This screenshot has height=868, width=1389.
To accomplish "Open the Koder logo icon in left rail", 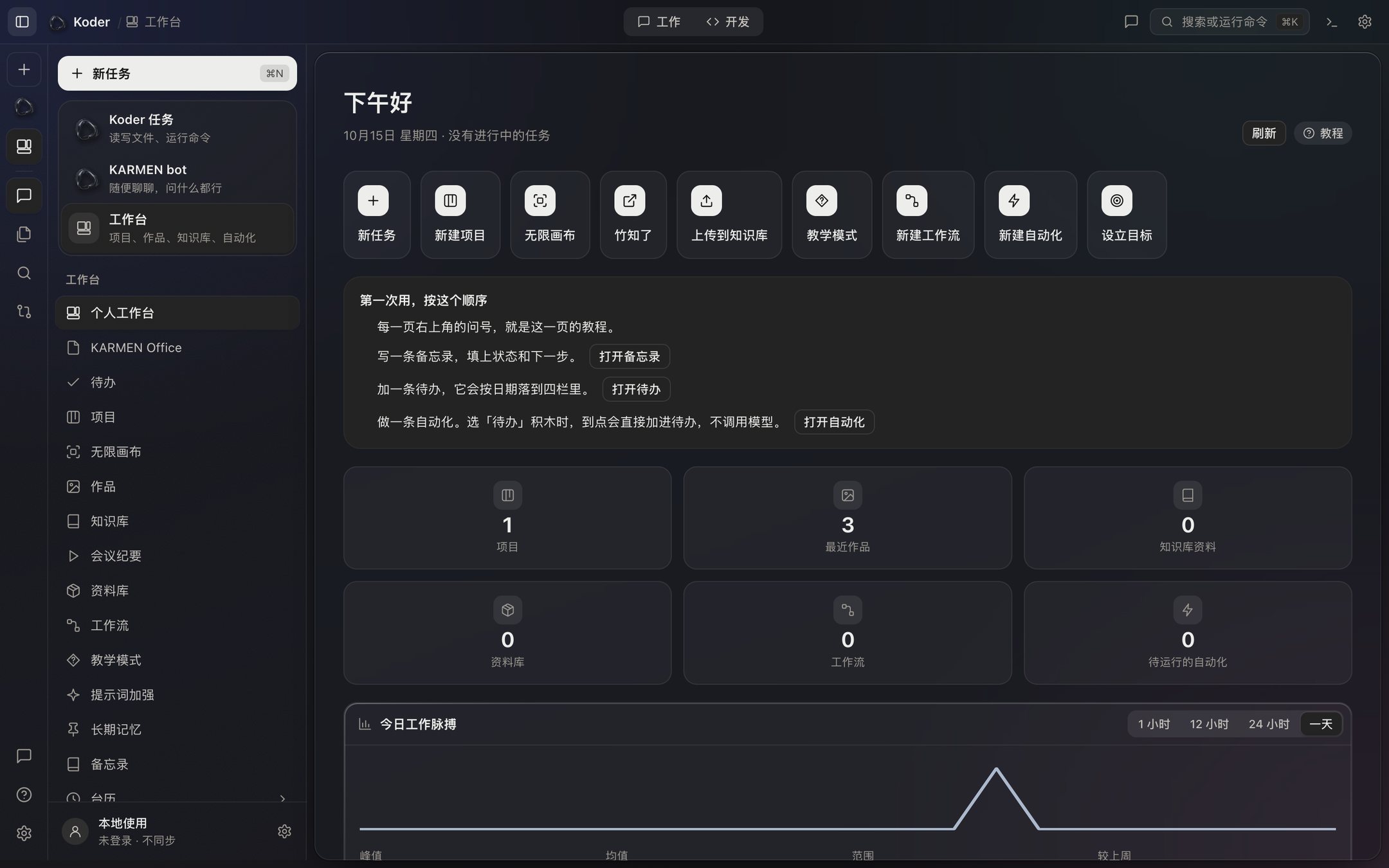I will click(24, 107).
